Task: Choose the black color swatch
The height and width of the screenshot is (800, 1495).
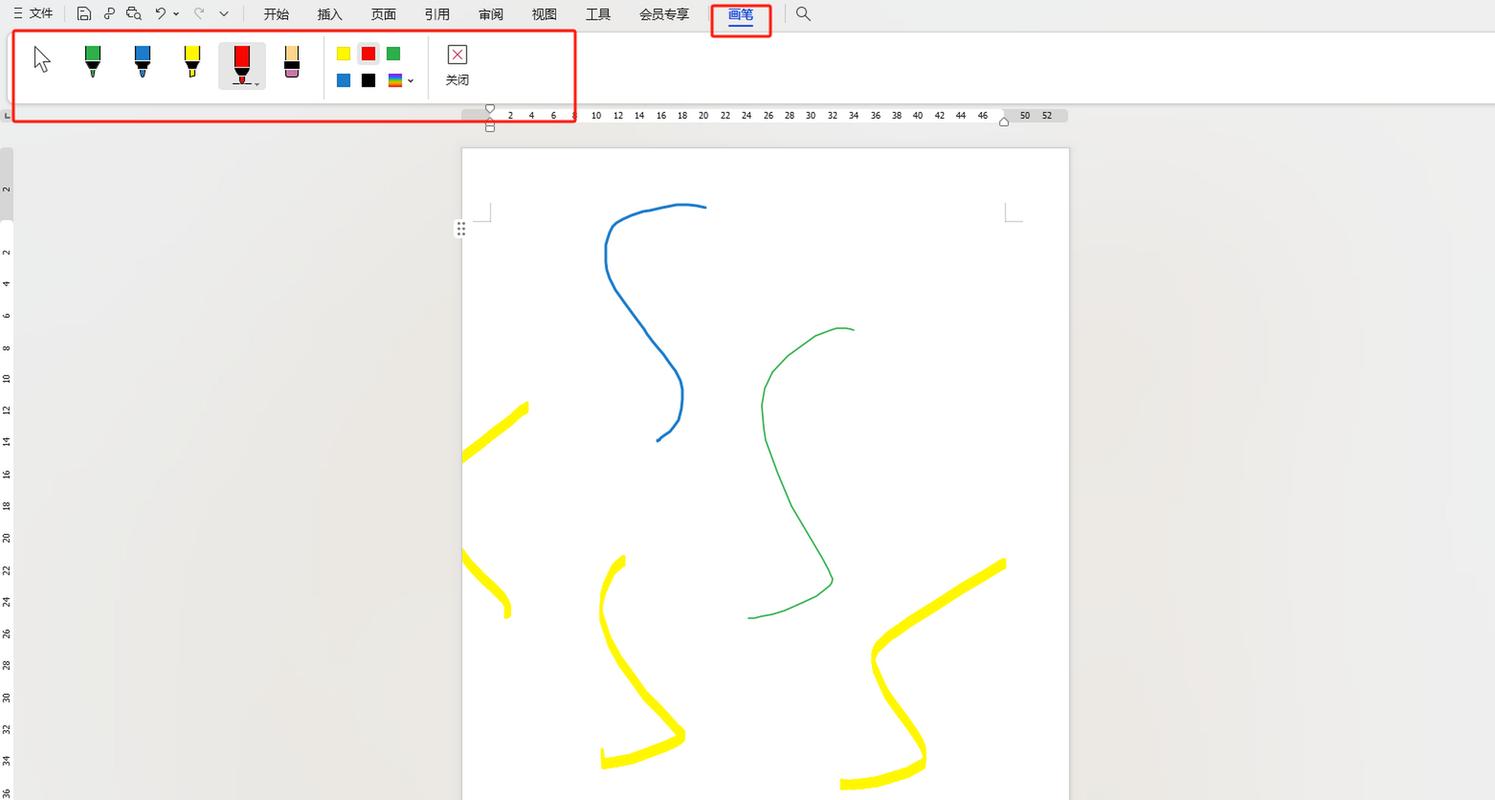Action: (x=369, y=80)
